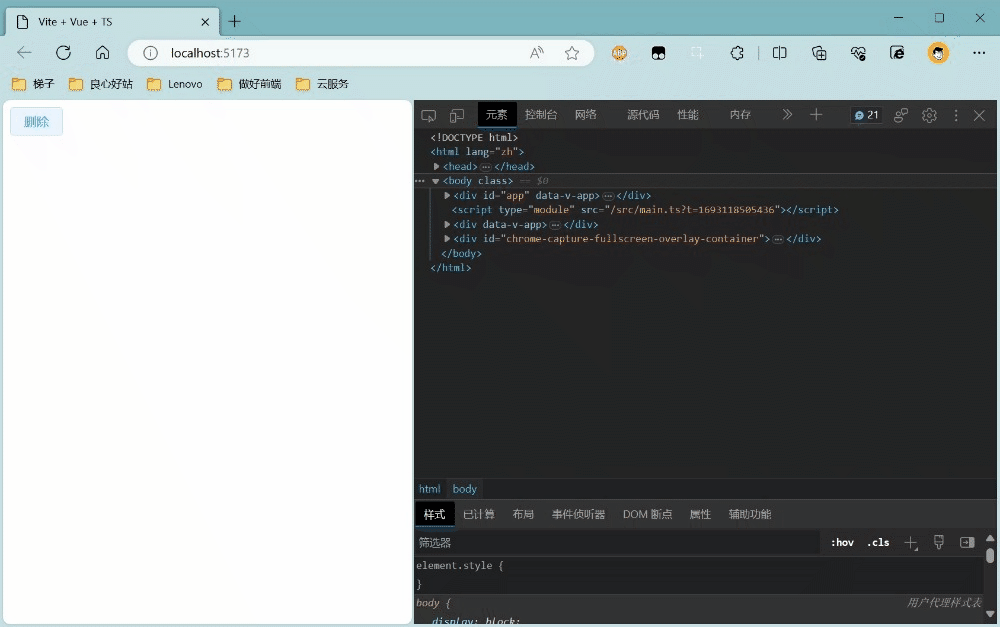Expand the div with id app

click(x=446, y=195)
